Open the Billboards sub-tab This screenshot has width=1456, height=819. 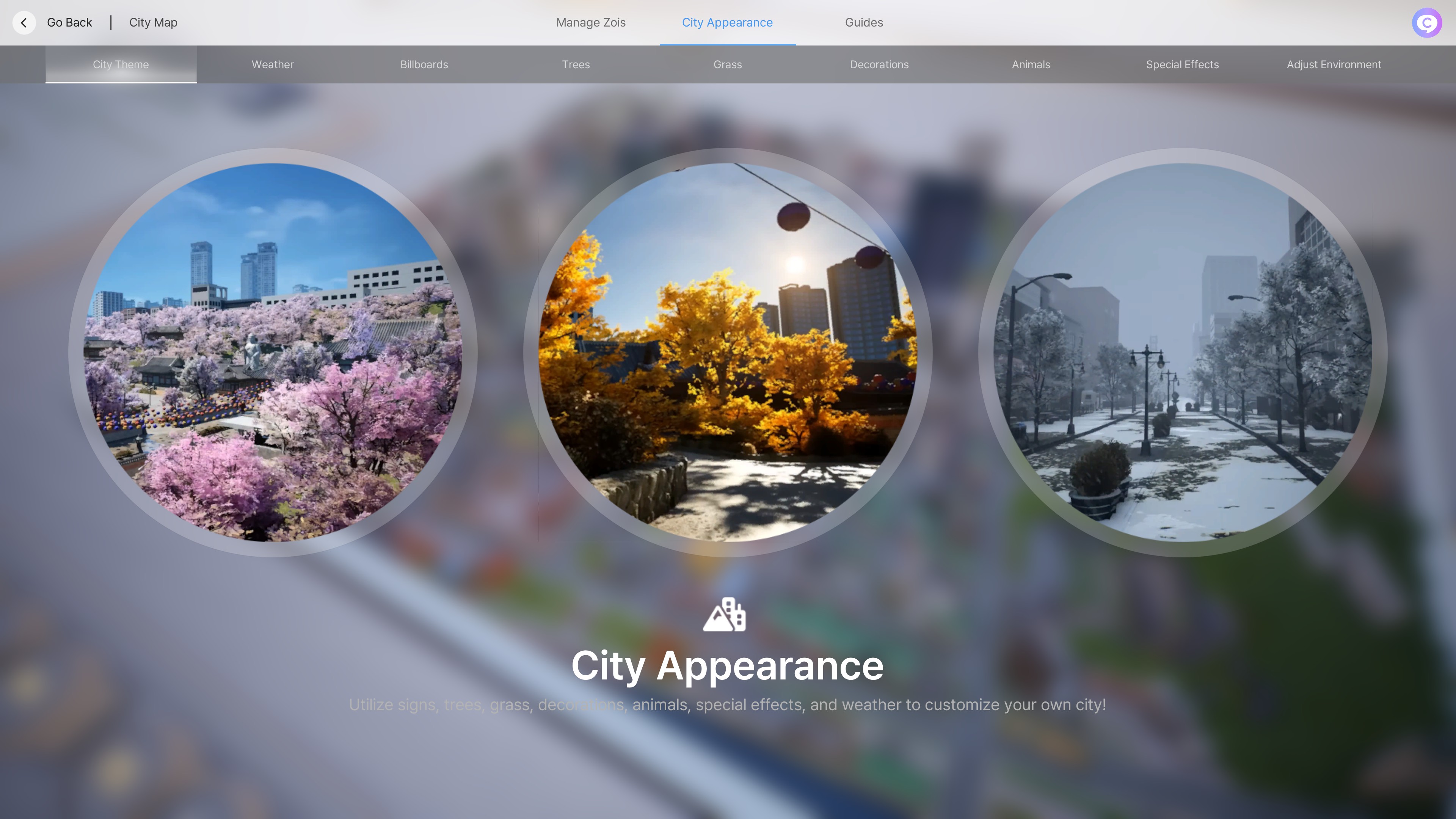click(x=424, y=64)
